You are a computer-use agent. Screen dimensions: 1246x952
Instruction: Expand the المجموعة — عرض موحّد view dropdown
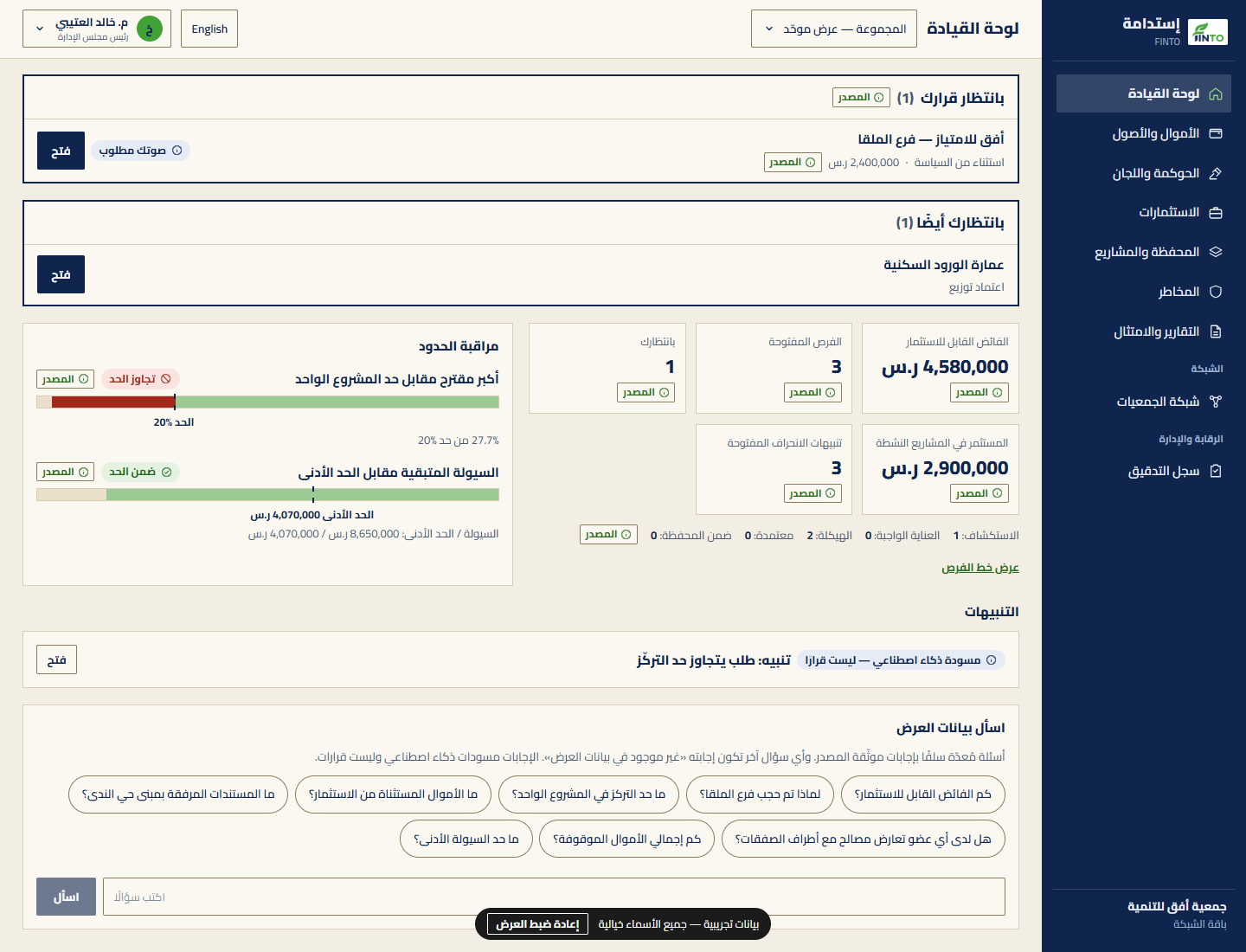pyautogui.click(x=834, y=29)
